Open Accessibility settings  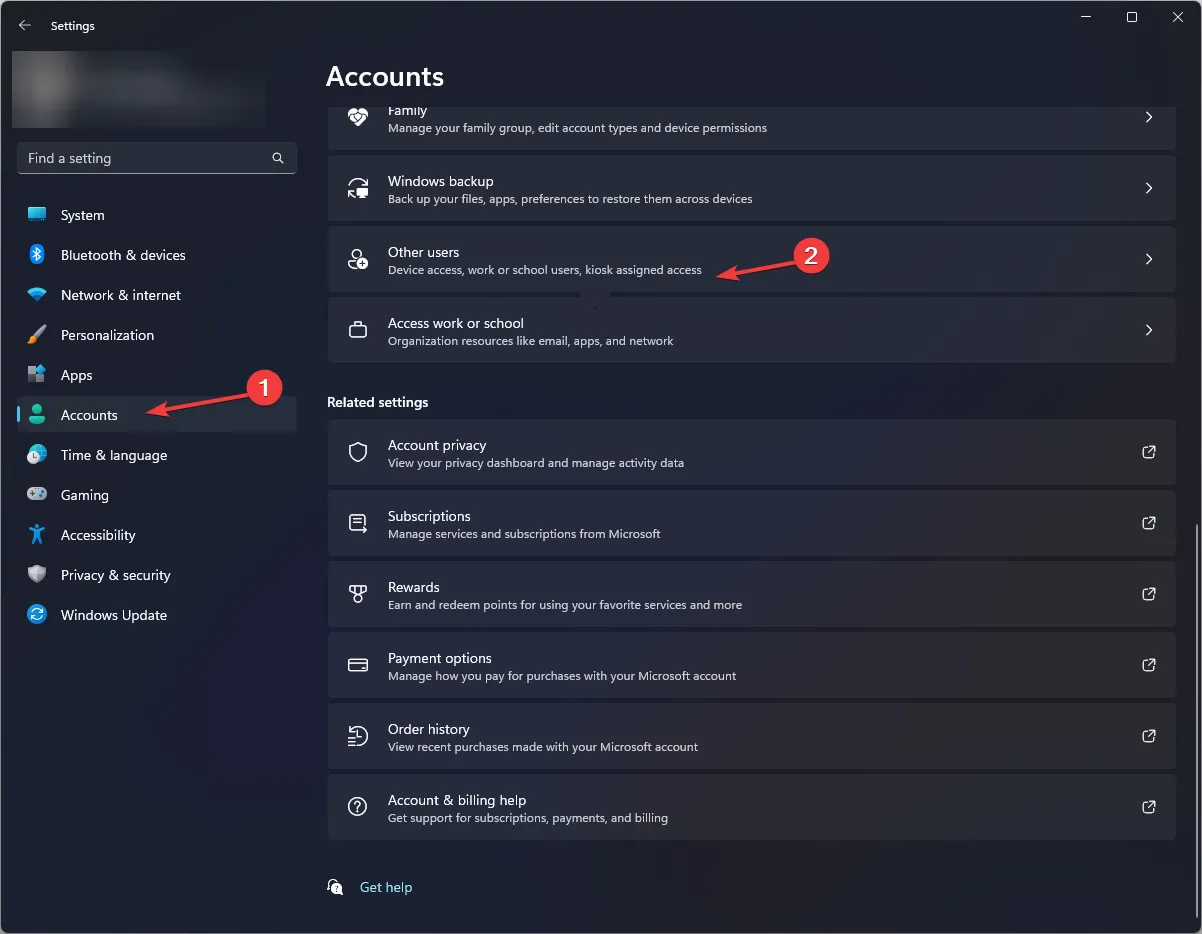point(157,535)
